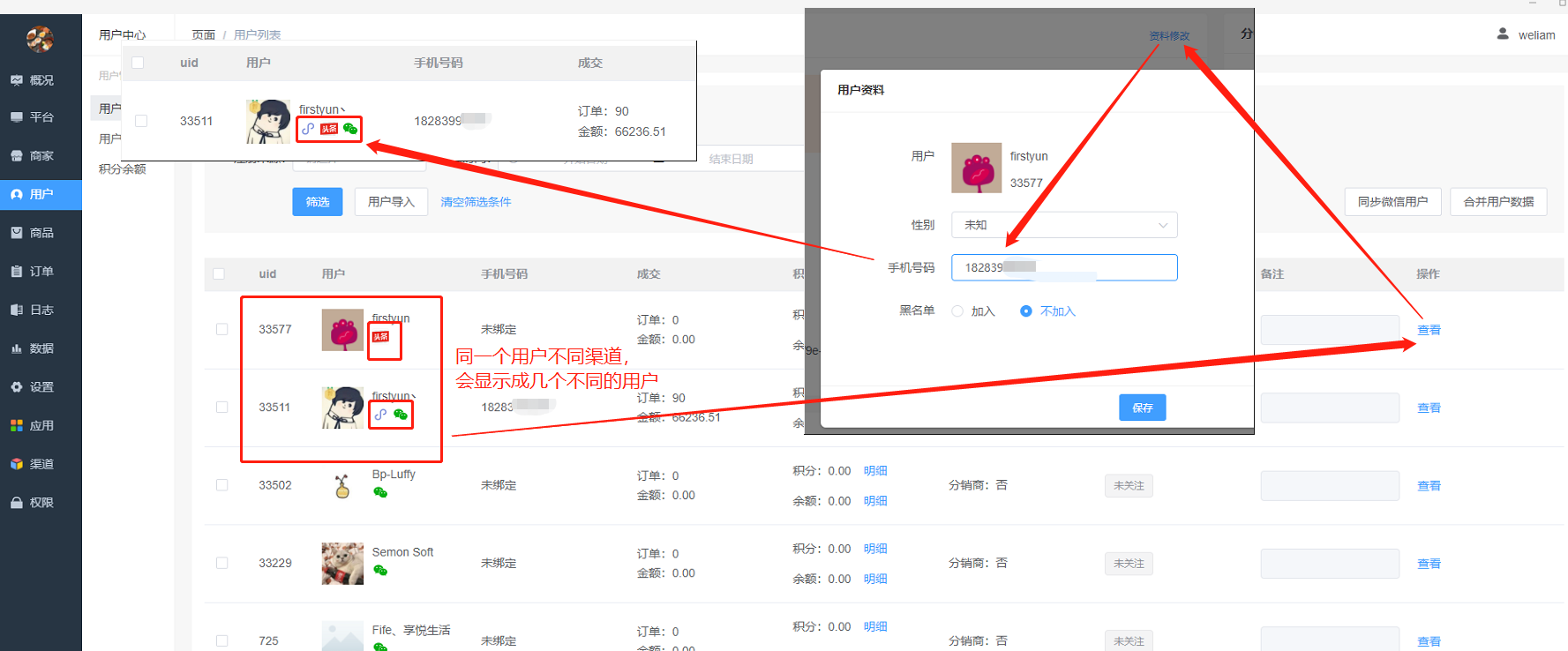Click the 备注 remark field for uid 33229
The height and width of the screenshot is (651, 1568).
(x=1330, y=564)
